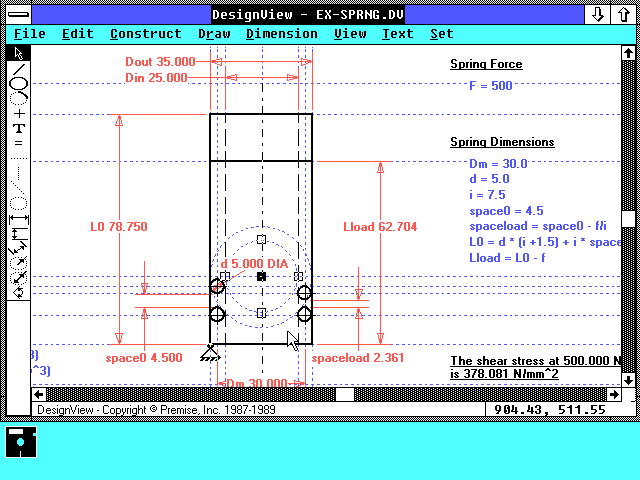Screen dimensions: 640x480
Task: Select the angled dotted construction line tool
Action: click(18, 187)
